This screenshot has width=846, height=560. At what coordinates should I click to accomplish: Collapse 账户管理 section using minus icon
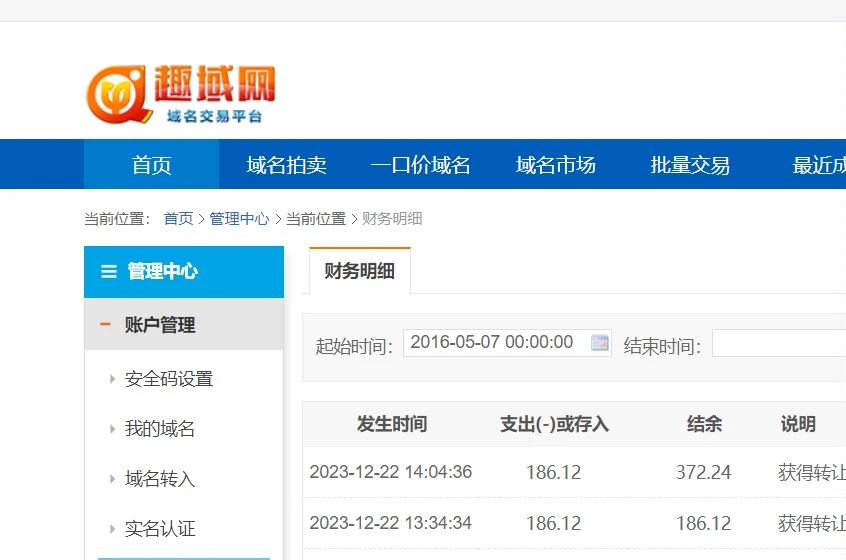(x=106, y=324)
